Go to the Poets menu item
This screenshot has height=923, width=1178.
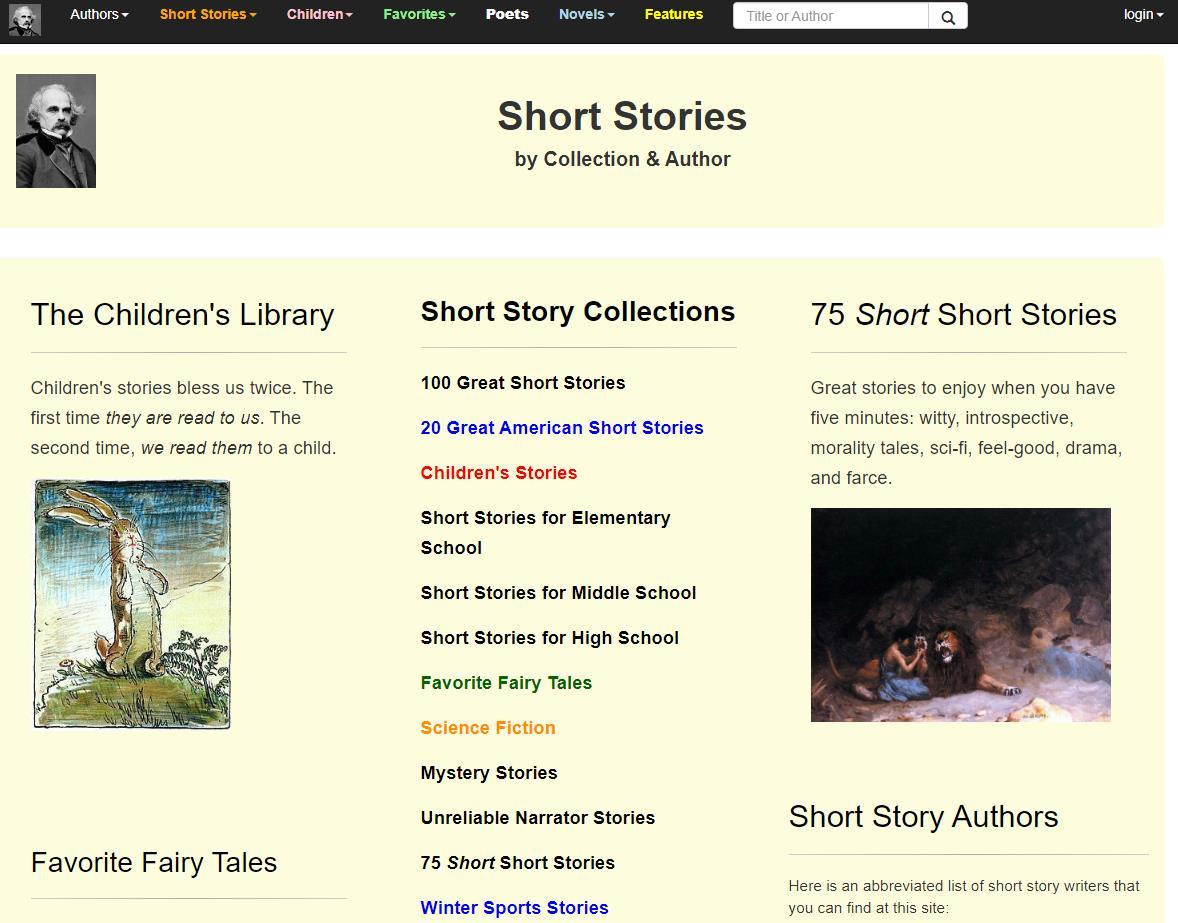point(507,14)
